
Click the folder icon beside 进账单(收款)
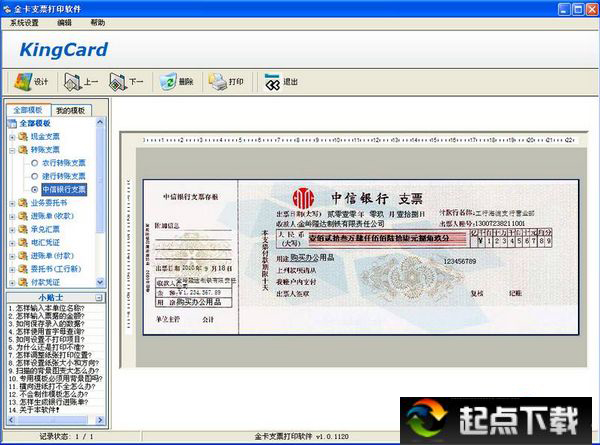23,216
